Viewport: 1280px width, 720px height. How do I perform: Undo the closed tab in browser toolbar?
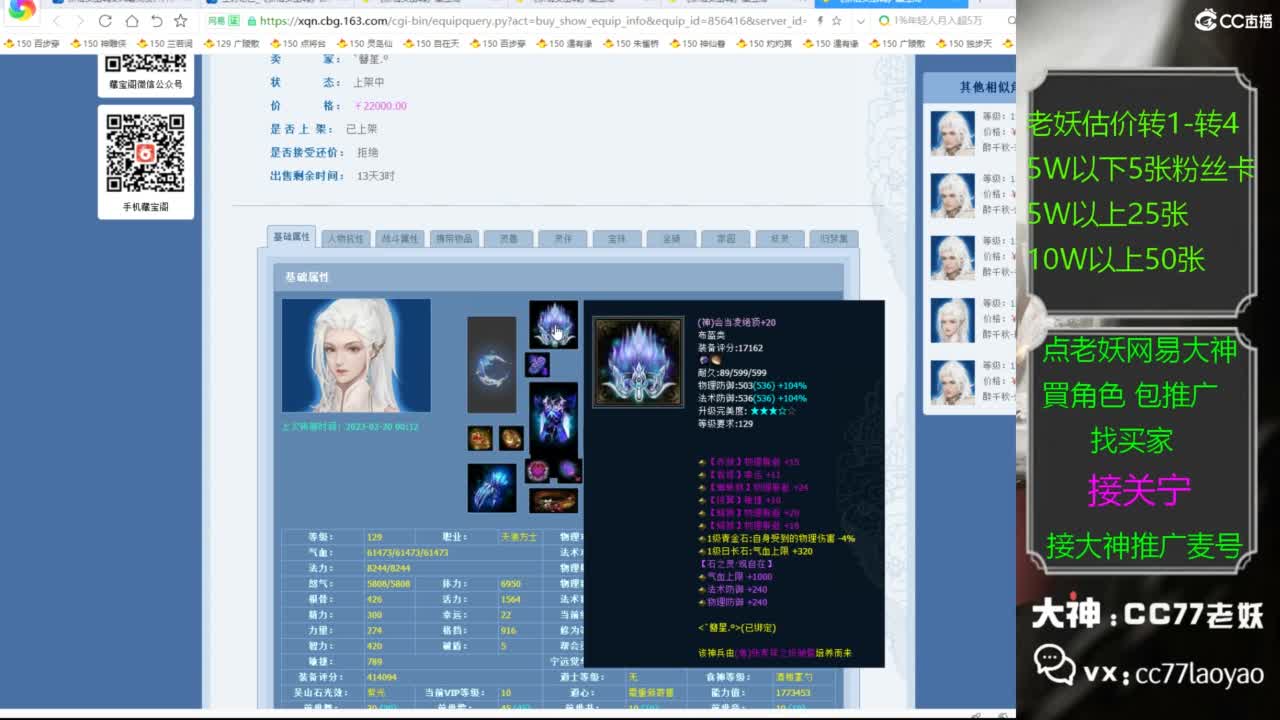tap(156, 20)
